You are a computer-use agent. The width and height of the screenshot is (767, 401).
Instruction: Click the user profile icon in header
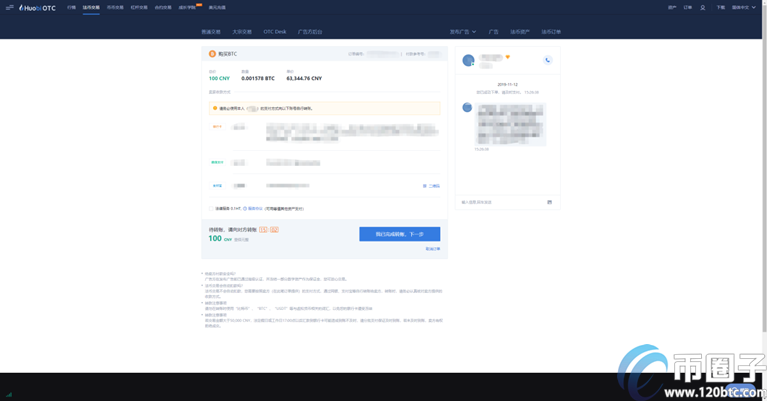[x=703, y=7]
